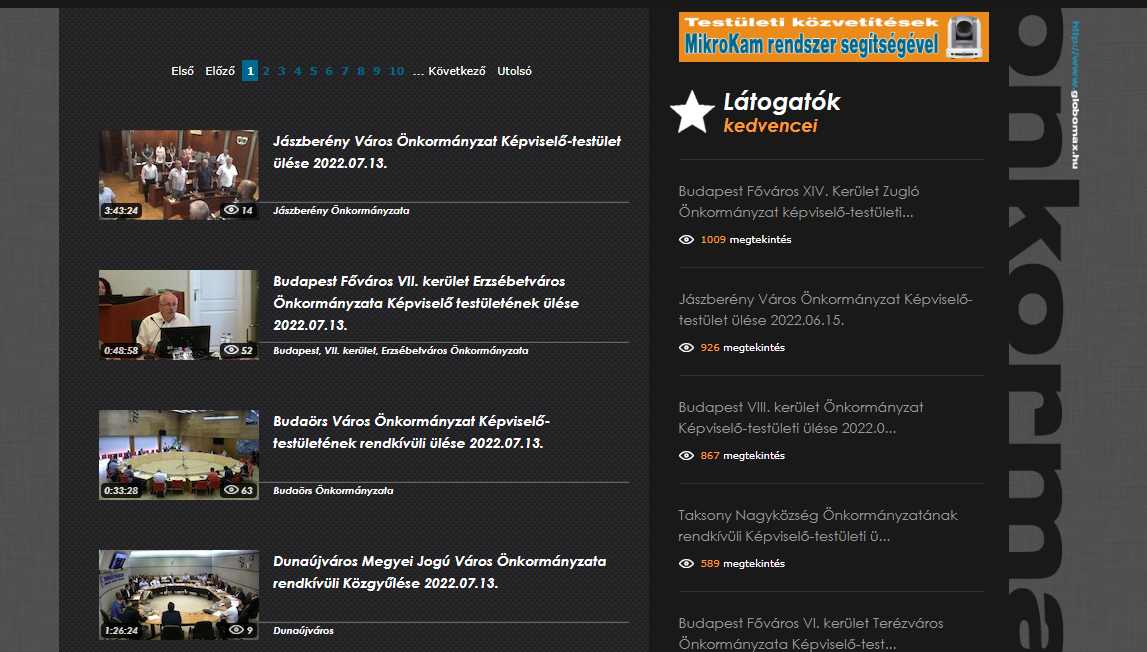Click the Dunaújváros channel label
The width and height of the screenshot is (1147, 652).
click(304, 630)
